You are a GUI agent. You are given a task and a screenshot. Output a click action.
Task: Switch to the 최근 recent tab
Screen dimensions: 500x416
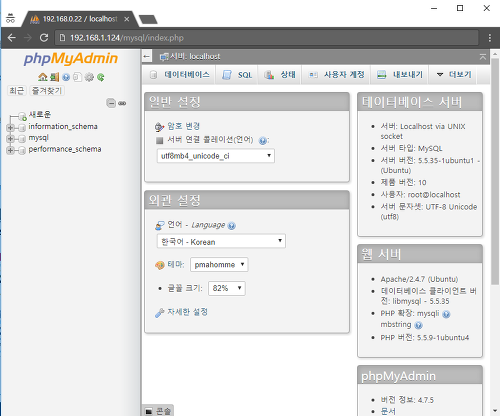tap(17, 91)
